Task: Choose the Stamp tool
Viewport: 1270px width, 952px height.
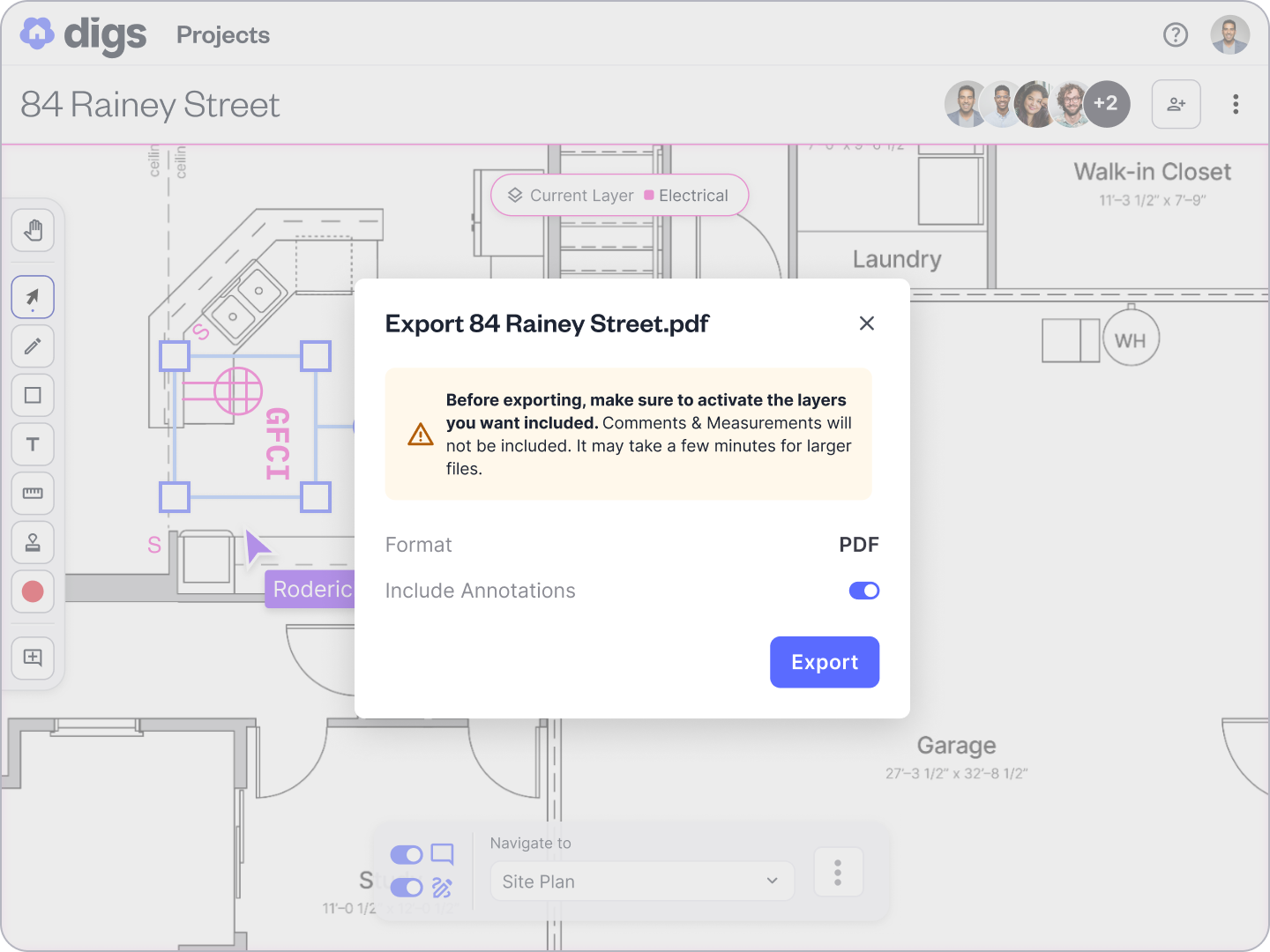Action: pyautogui.click(x=33, y=542)
